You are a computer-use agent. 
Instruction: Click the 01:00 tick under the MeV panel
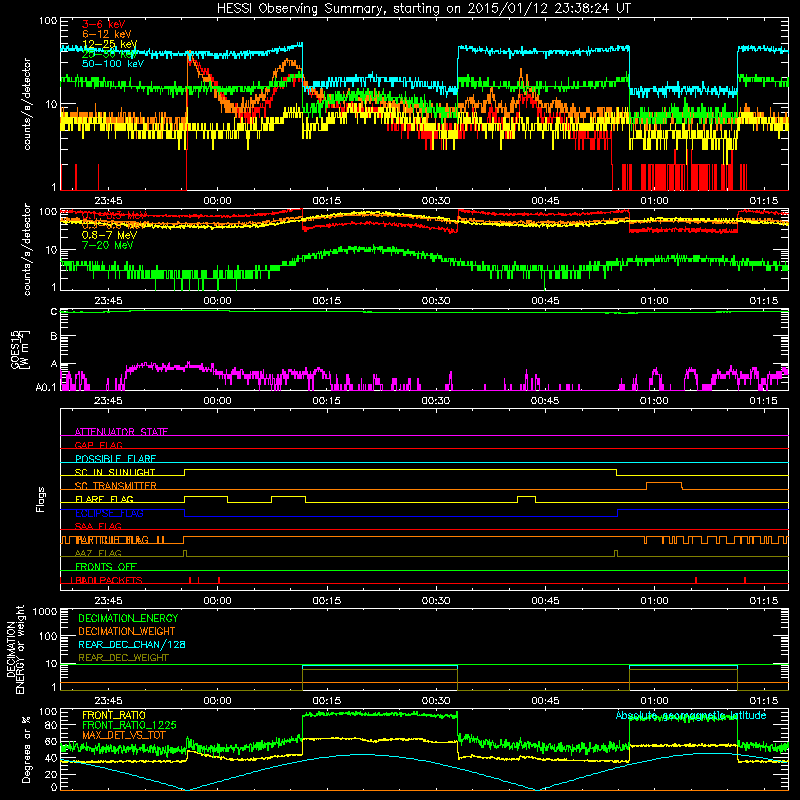pyautogui.click(x=654, y=301)
